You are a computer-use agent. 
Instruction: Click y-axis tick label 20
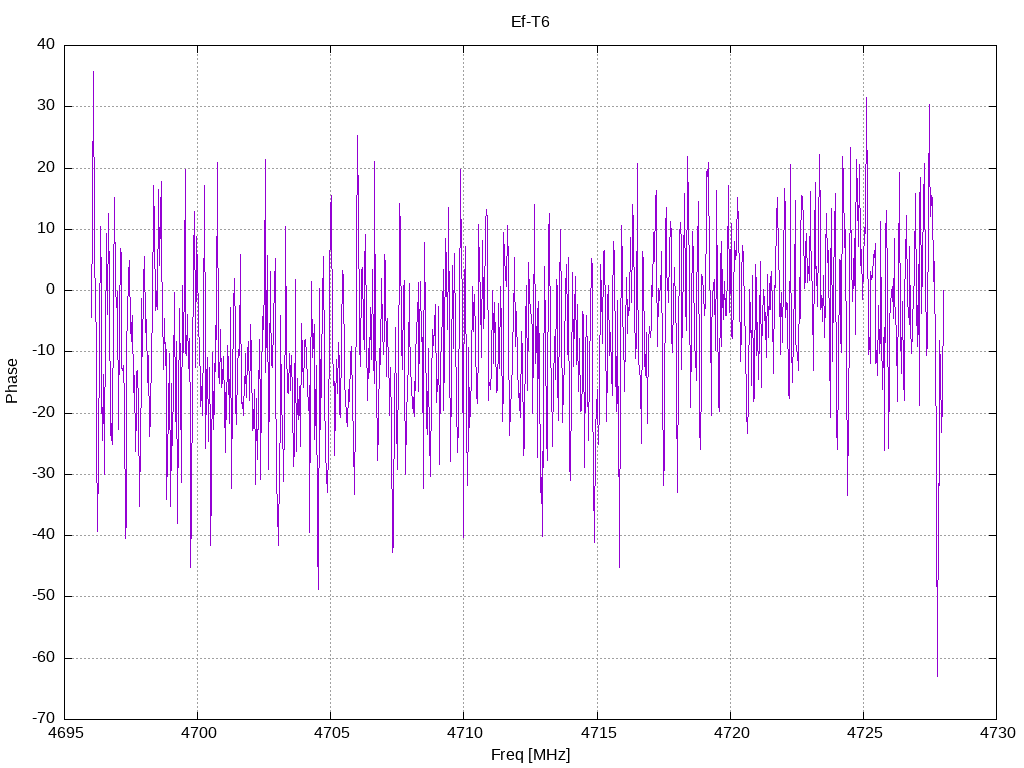tap(46, 167)
